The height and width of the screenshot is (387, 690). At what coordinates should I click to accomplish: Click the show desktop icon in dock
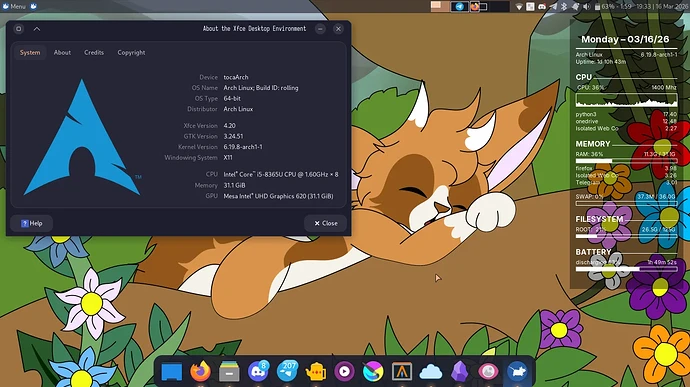pos(171,371)
